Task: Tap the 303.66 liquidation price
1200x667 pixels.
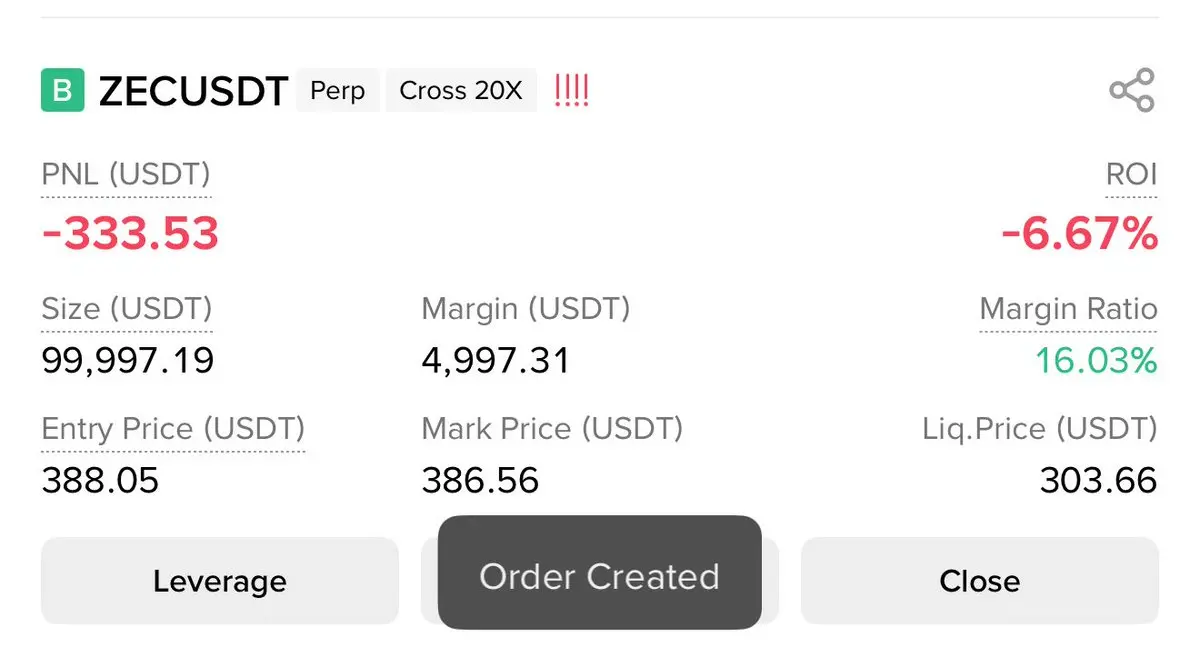Action: coord(1098,481)
